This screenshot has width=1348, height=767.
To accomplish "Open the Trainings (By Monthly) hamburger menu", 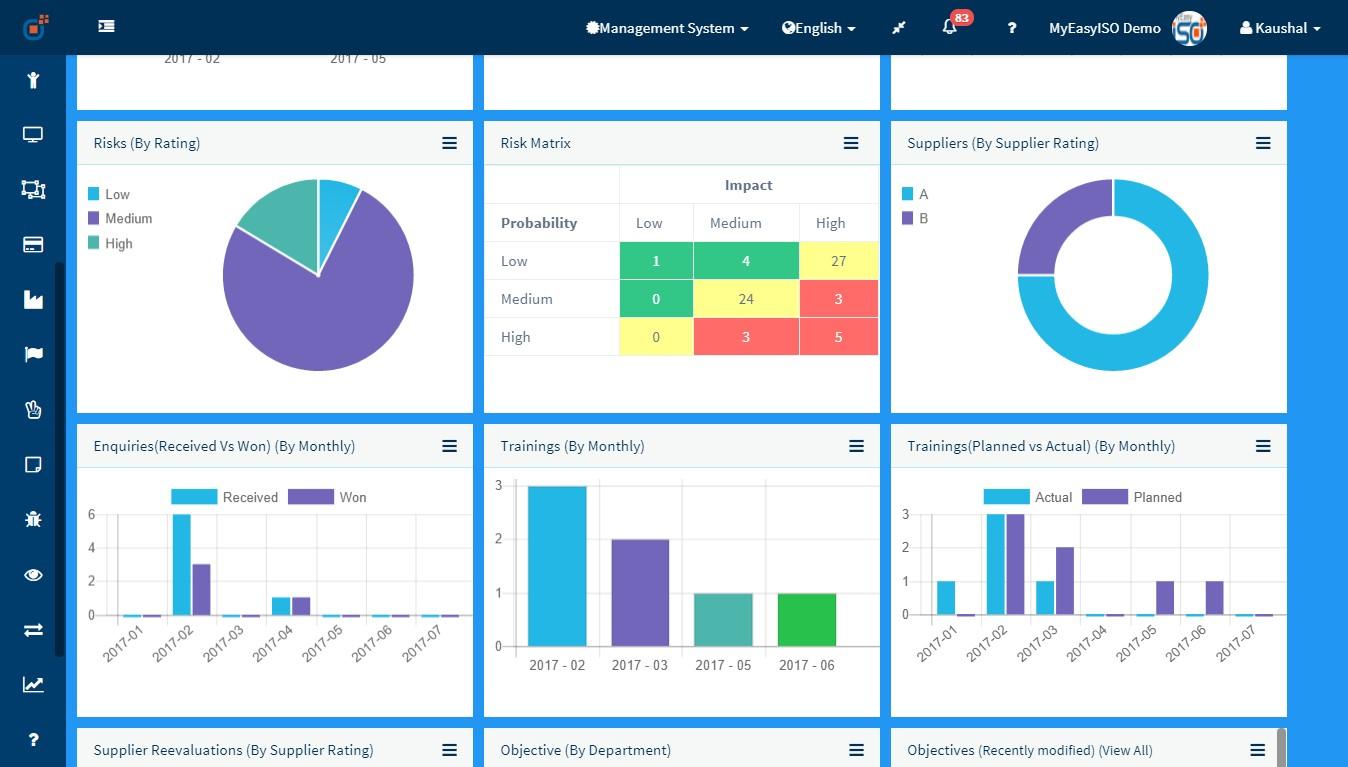I will 856,446.
